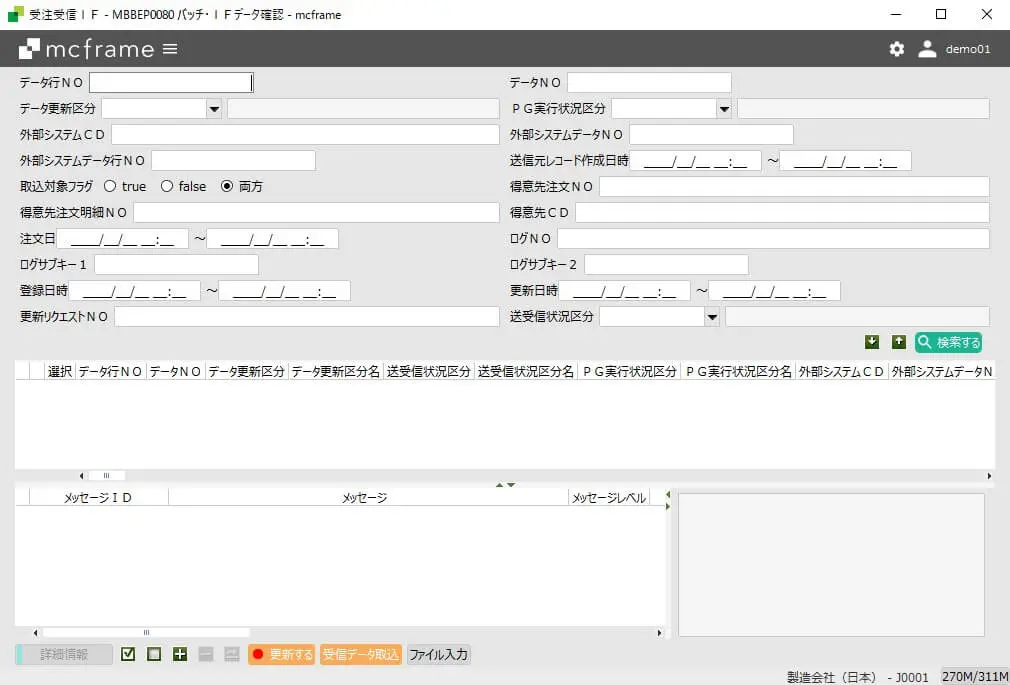1010x685 pixels.
Task: Click the 外部システムデータNO field
Action: click(712, 135)
